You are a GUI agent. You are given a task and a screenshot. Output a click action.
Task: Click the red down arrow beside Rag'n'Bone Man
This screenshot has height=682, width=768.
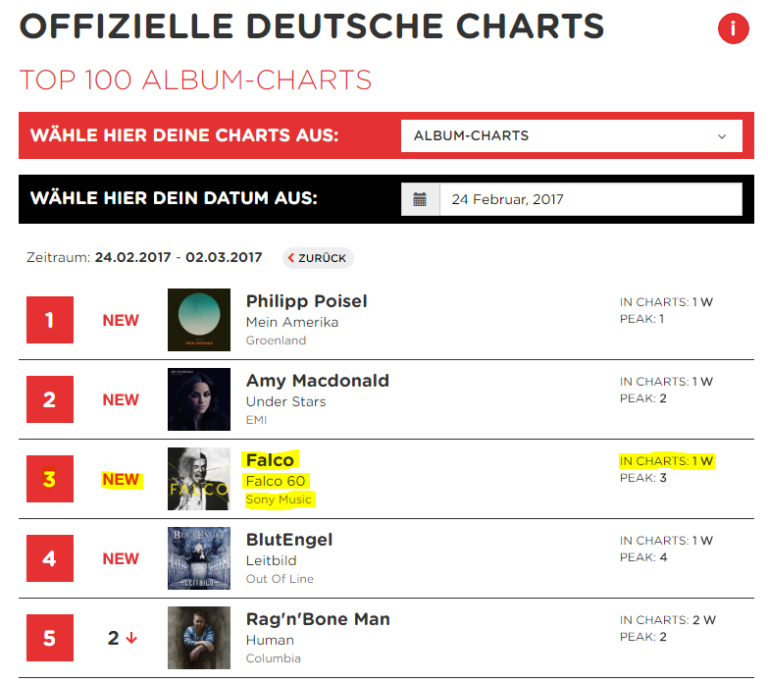131,638
